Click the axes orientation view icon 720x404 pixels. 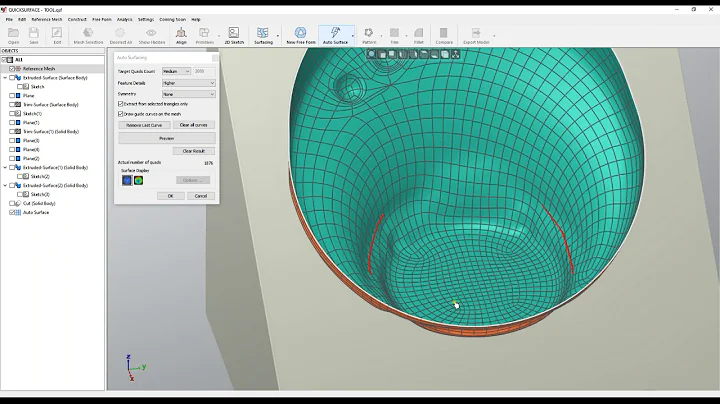click(456, 54)
